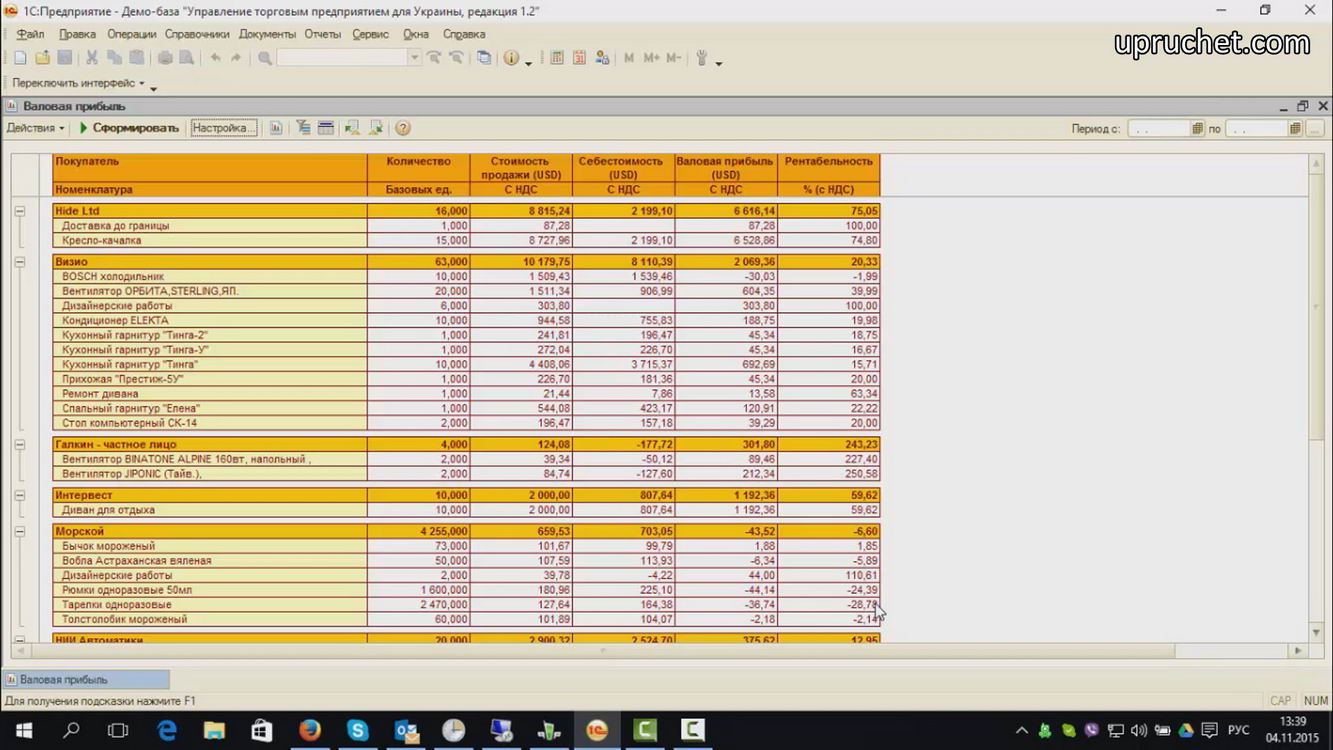Collapse the Hide Ltd group
Viewport: 1333px width, 750px height.
[19, 211]
